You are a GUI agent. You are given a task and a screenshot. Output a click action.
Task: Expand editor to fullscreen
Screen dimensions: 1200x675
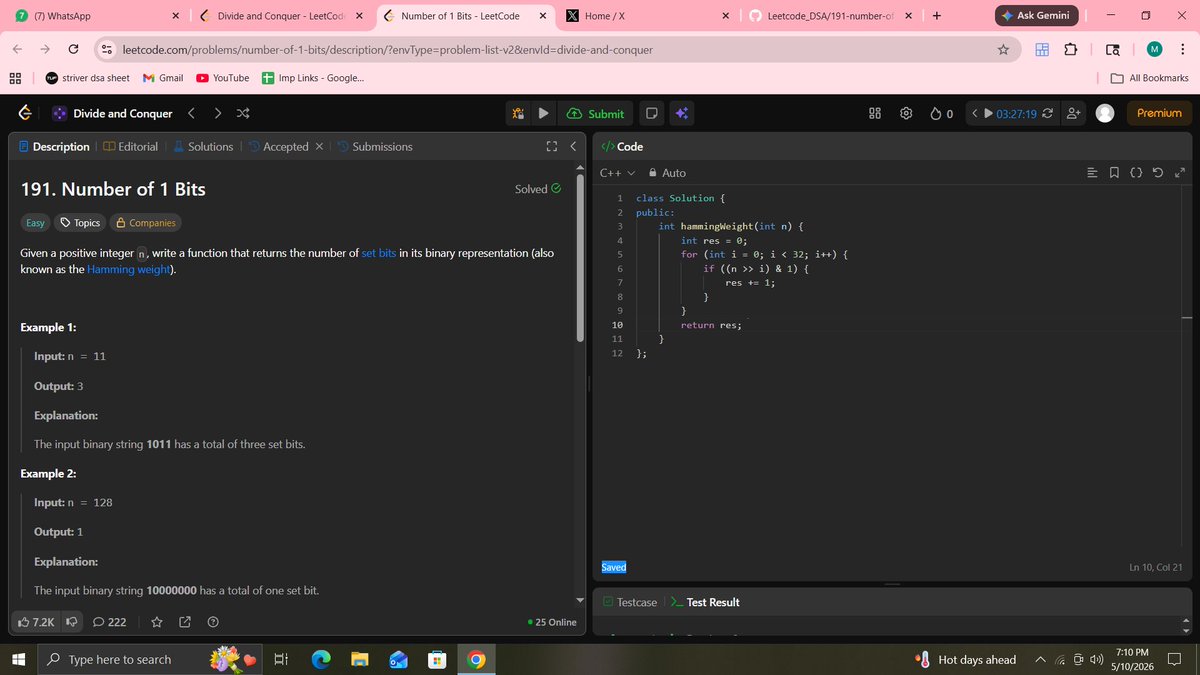click(1178, 173)
